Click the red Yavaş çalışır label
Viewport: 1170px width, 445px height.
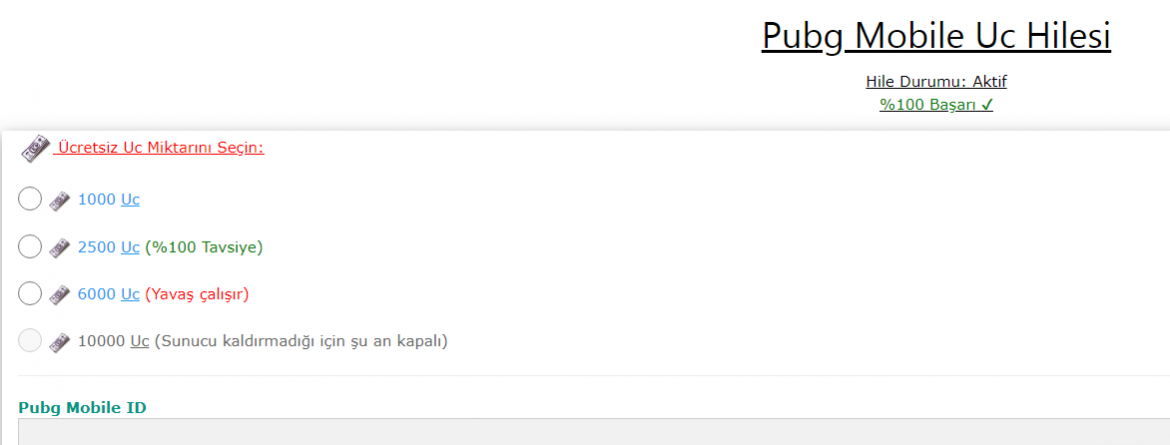point(197,294)
